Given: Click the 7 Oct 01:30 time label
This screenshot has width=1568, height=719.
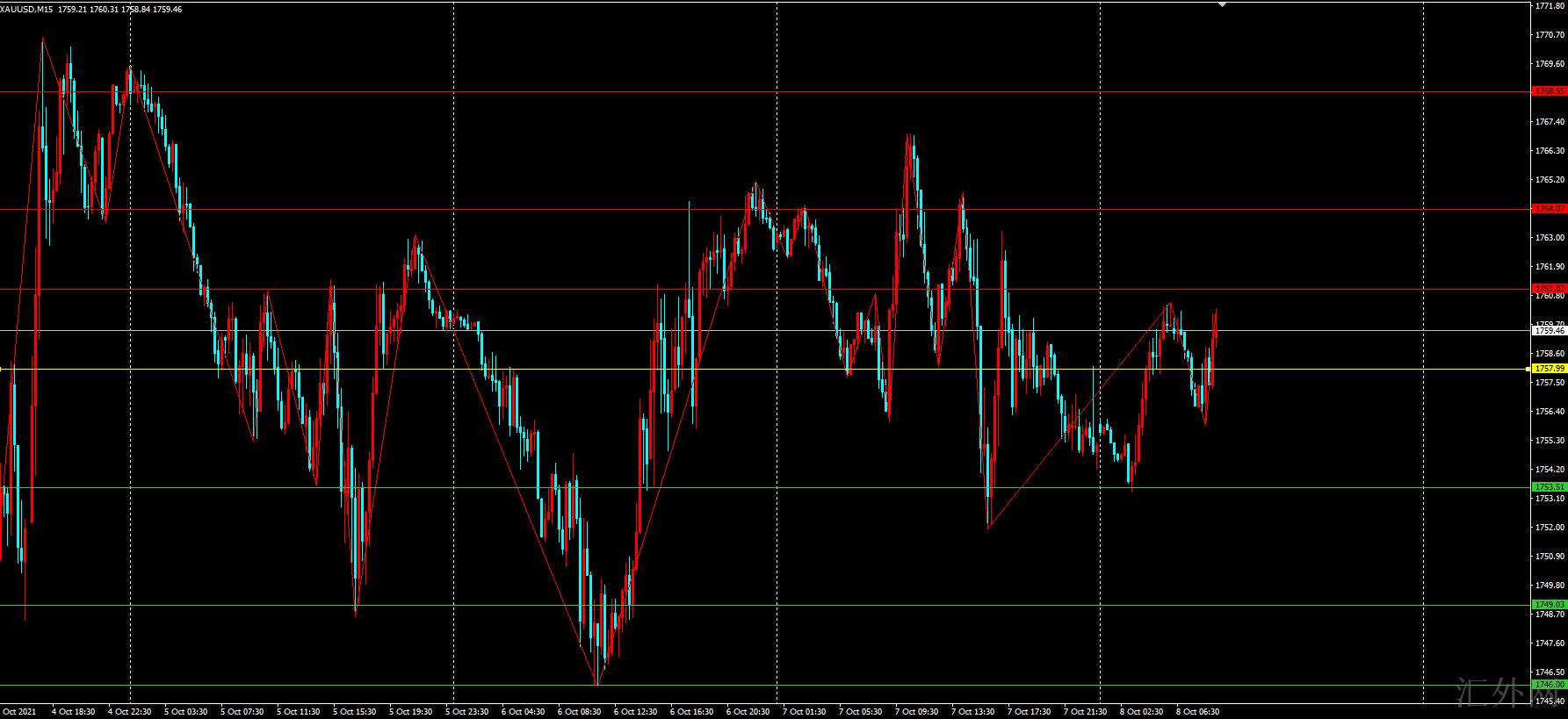Looking at the screenshot, I should point(805,712).
